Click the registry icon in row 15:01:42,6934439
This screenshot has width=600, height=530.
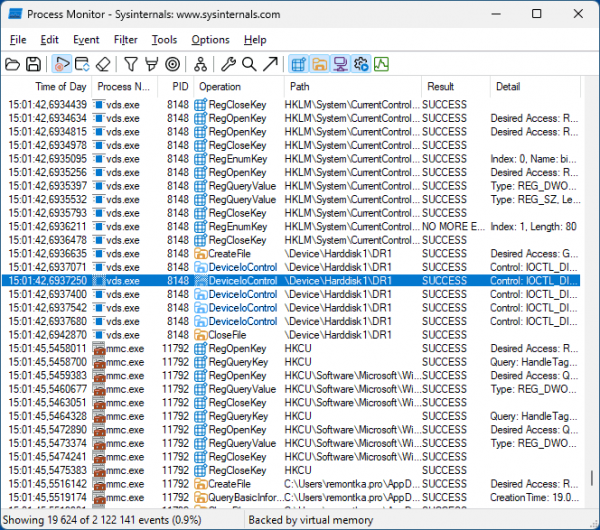[201, 104]
